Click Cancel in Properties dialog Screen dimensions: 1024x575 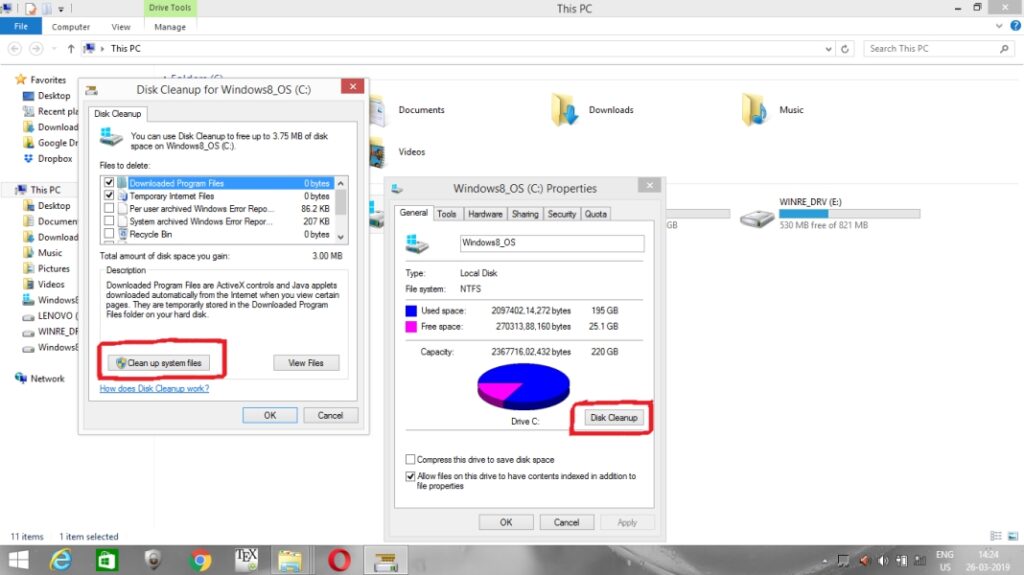click(566, 522)
